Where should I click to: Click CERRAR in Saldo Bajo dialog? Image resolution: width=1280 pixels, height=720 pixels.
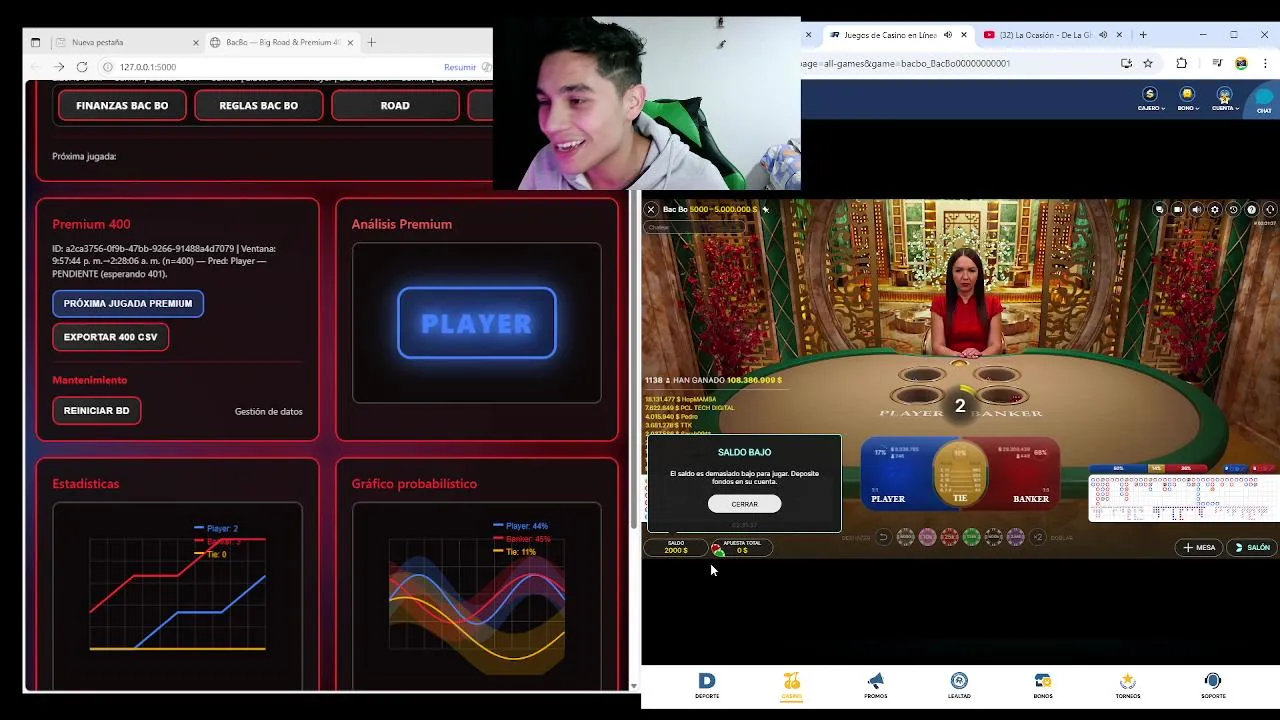745,504
